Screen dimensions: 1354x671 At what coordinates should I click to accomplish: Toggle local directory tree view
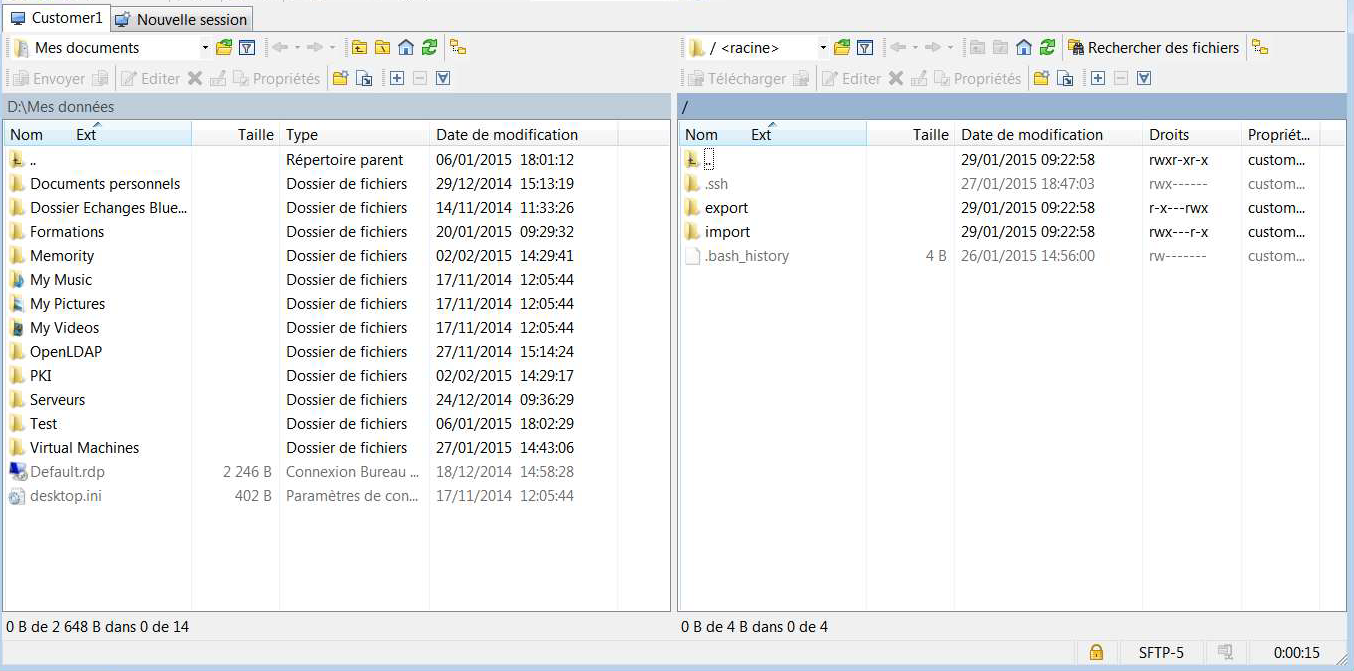click(x=458, y=48)
